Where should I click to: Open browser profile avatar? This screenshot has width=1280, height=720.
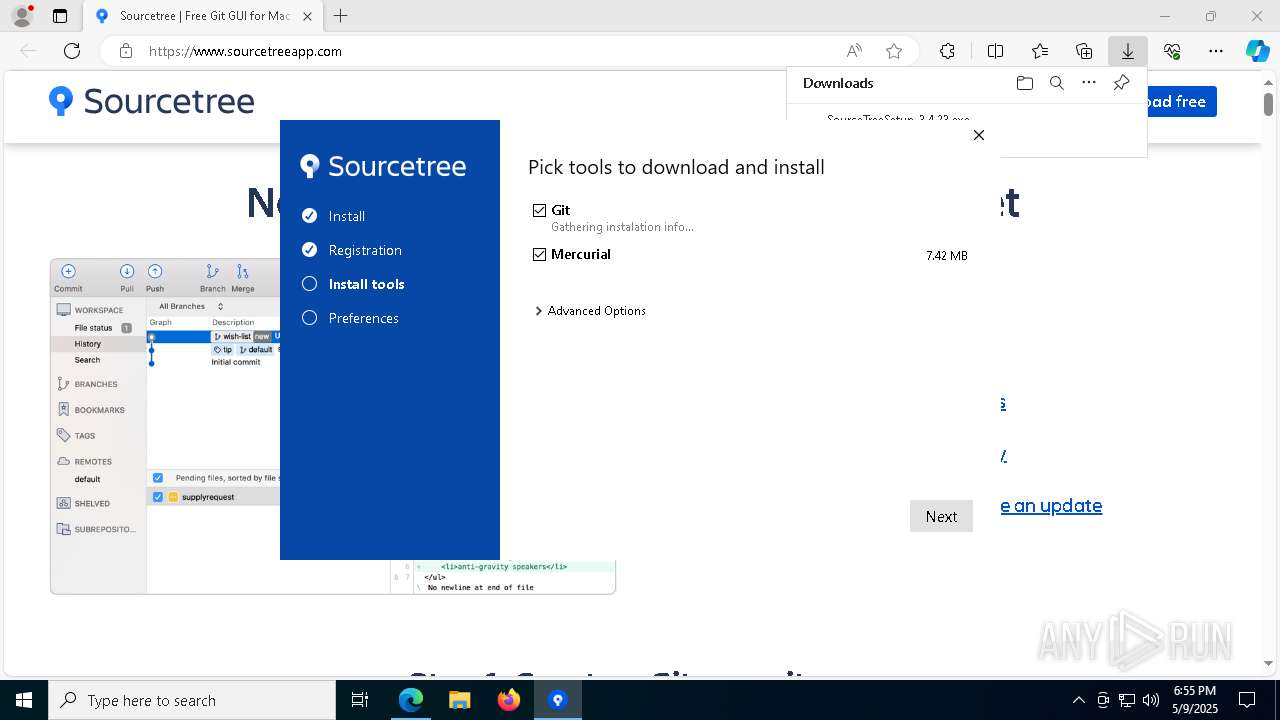pos(22,16)
